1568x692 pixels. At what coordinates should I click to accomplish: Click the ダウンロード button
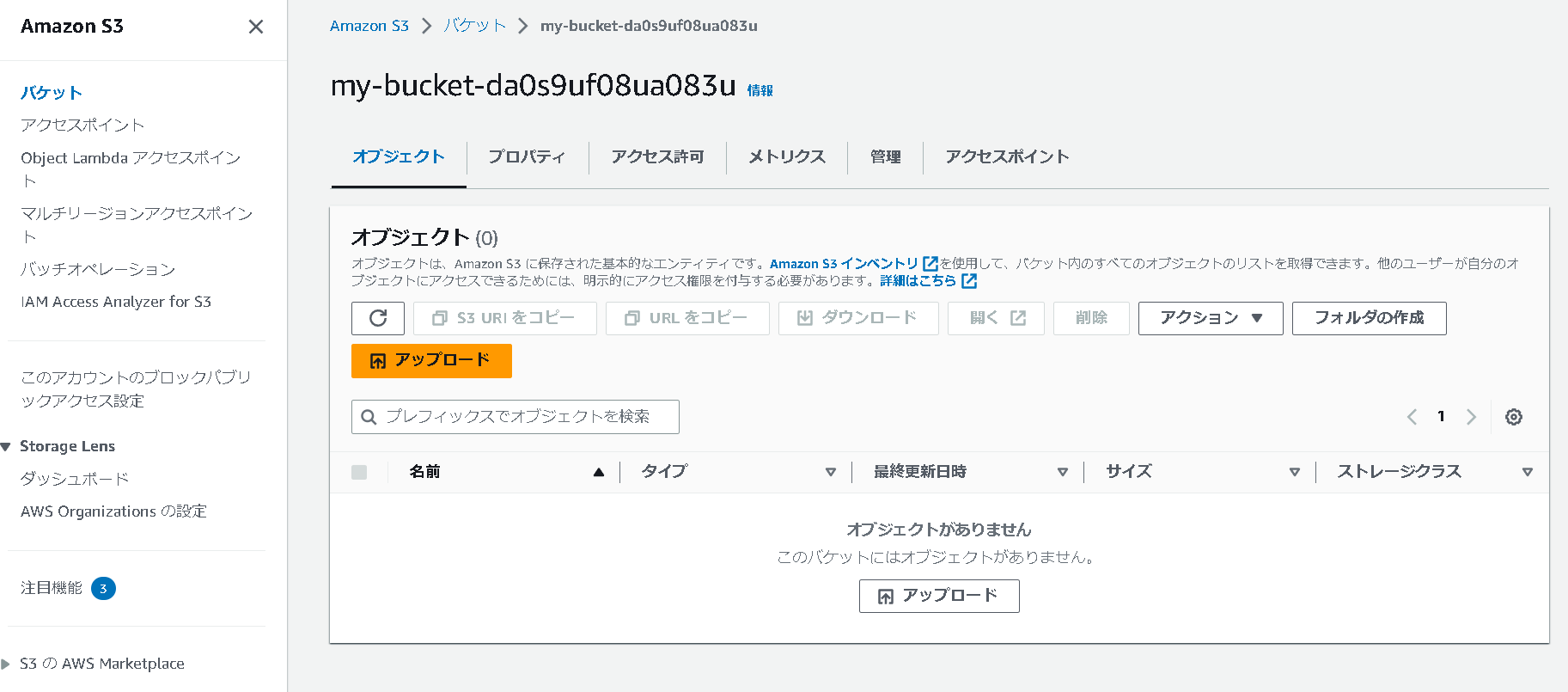(858, 318)
